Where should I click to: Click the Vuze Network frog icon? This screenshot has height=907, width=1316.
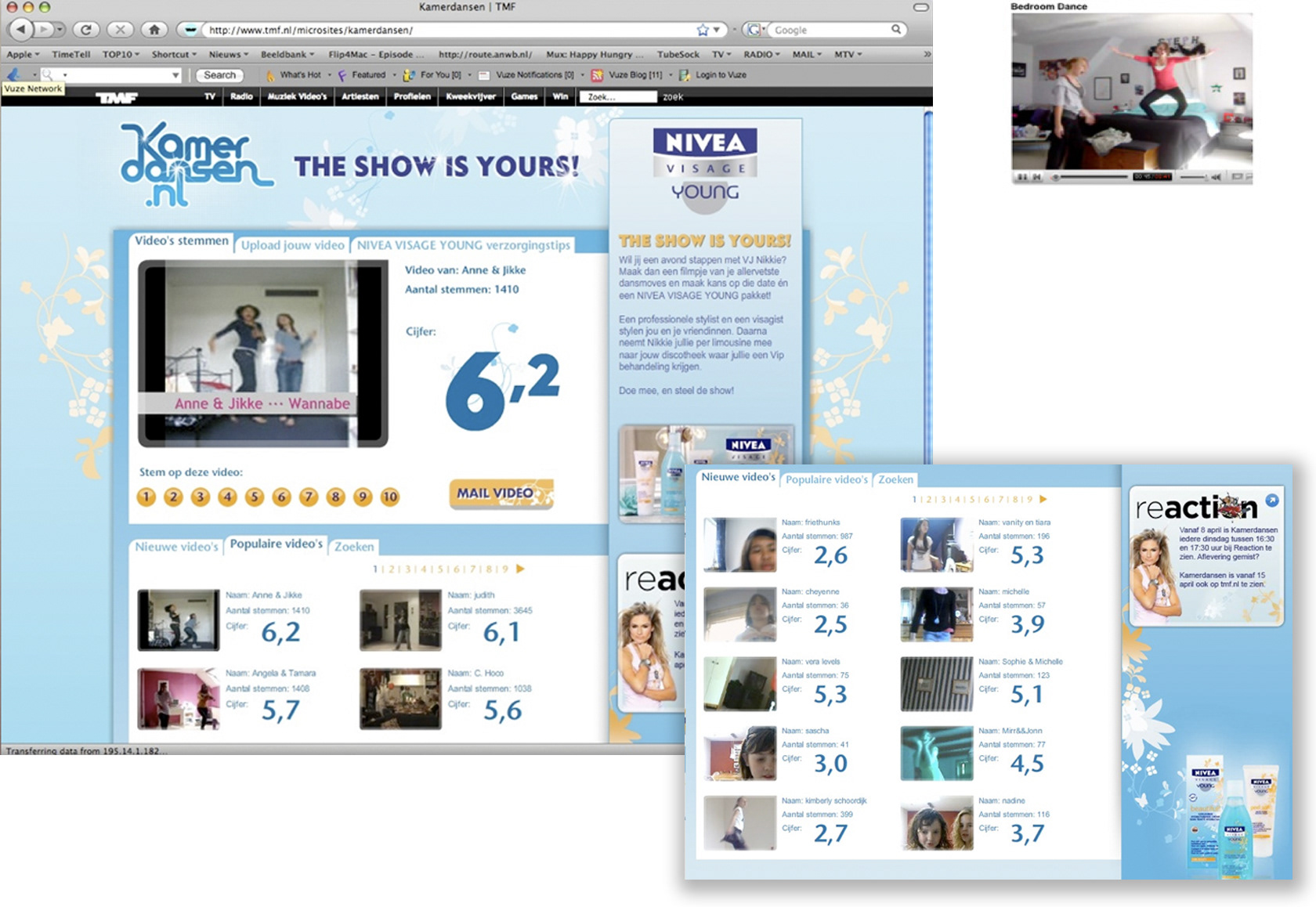tap(13, 74)
